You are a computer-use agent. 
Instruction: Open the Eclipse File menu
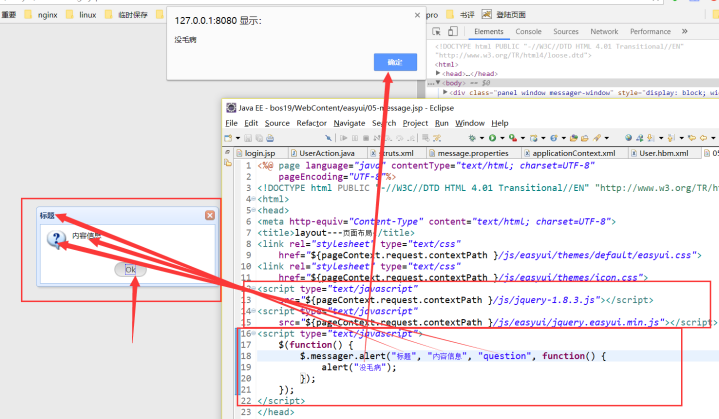232,123
